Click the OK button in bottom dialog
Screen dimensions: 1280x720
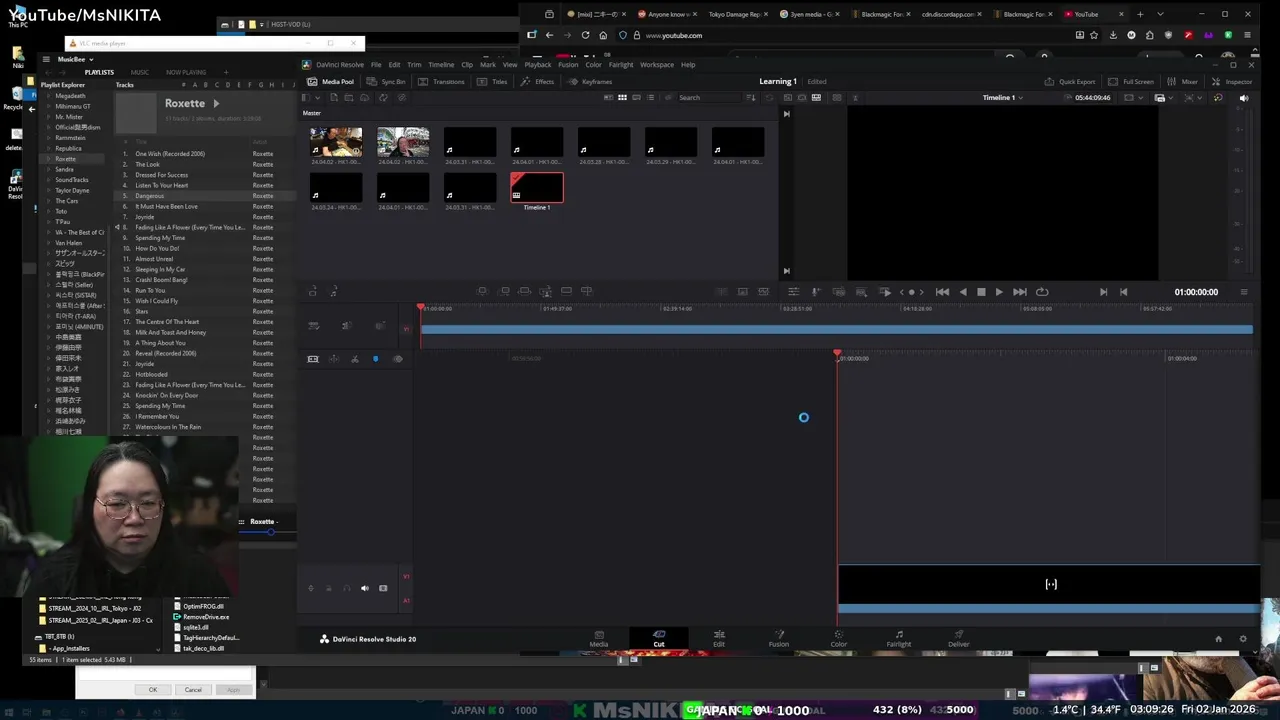[x=153, y=690]
